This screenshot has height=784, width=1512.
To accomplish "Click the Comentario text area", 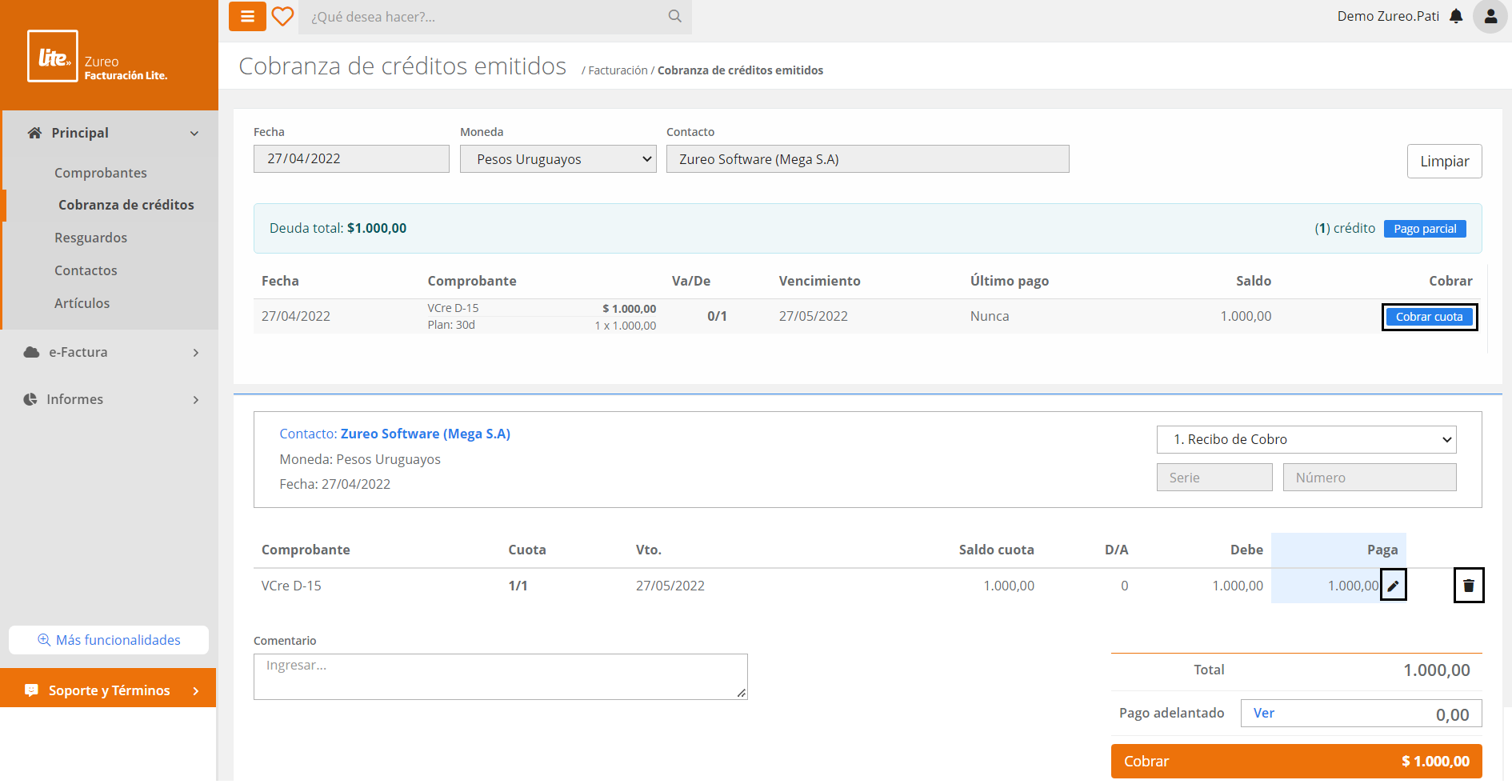I will (500, 677).
